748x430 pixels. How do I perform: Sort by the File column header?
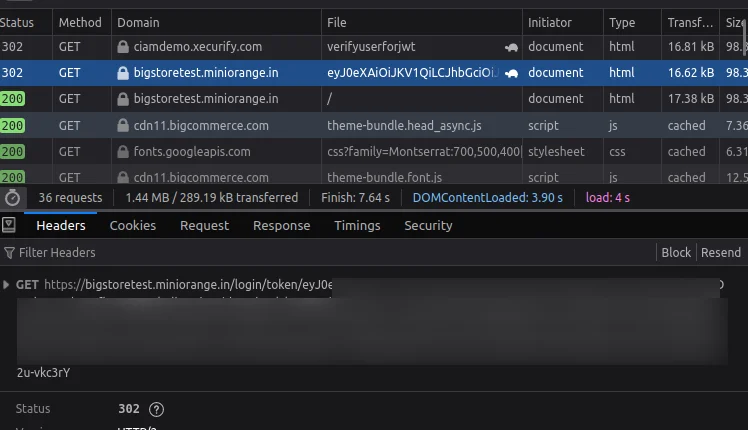click(422, 22)
